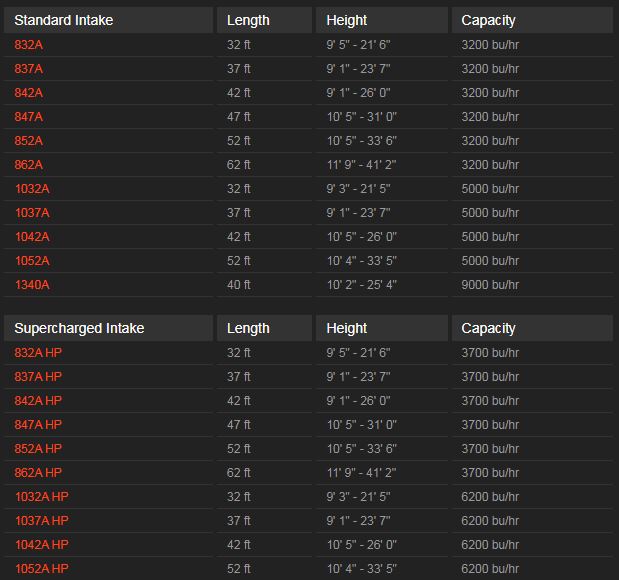Follow the 862A model link
The image size is (619, 580).
(x=29, y=165)
